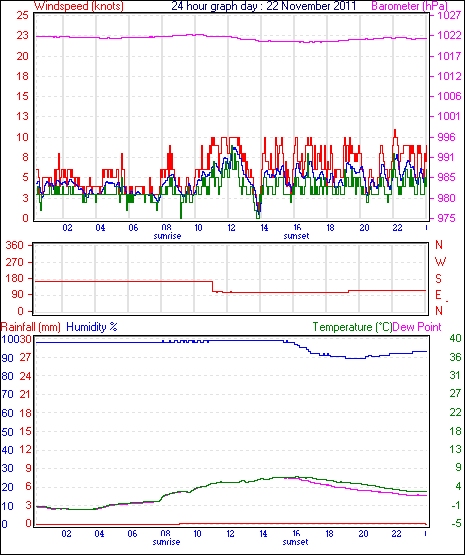Click the 975 barometer scale value
This screenshot has height=556, width=465.
(x=447, y=218)
